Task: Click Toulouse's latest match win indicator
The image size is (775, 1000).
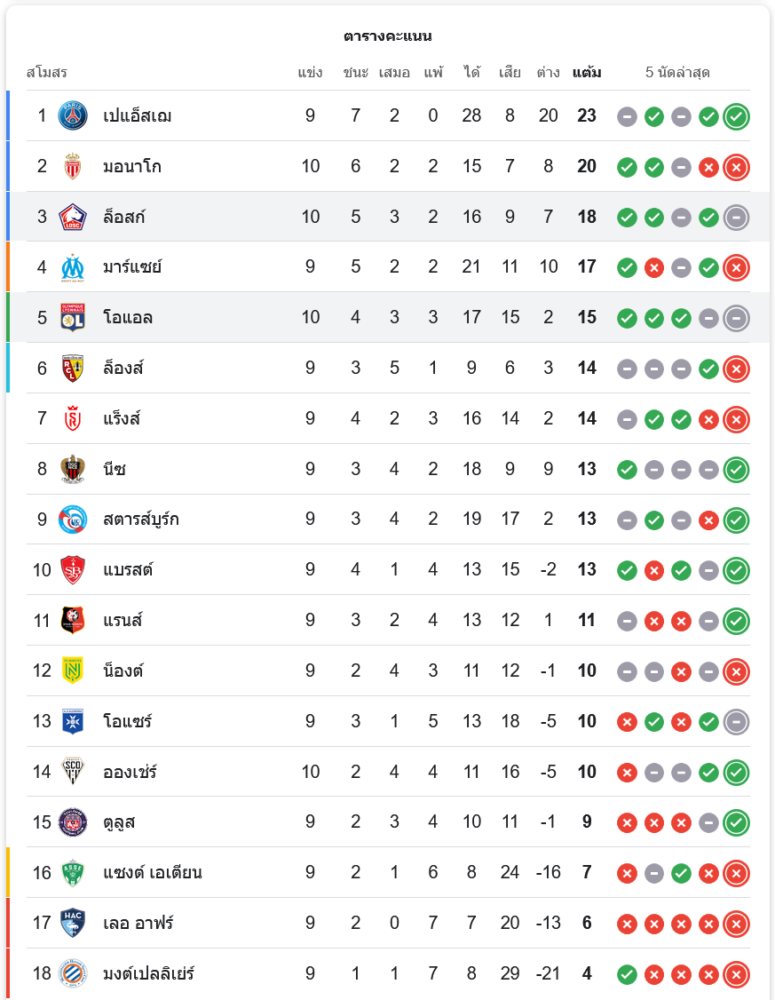Action: click(736, 823)
